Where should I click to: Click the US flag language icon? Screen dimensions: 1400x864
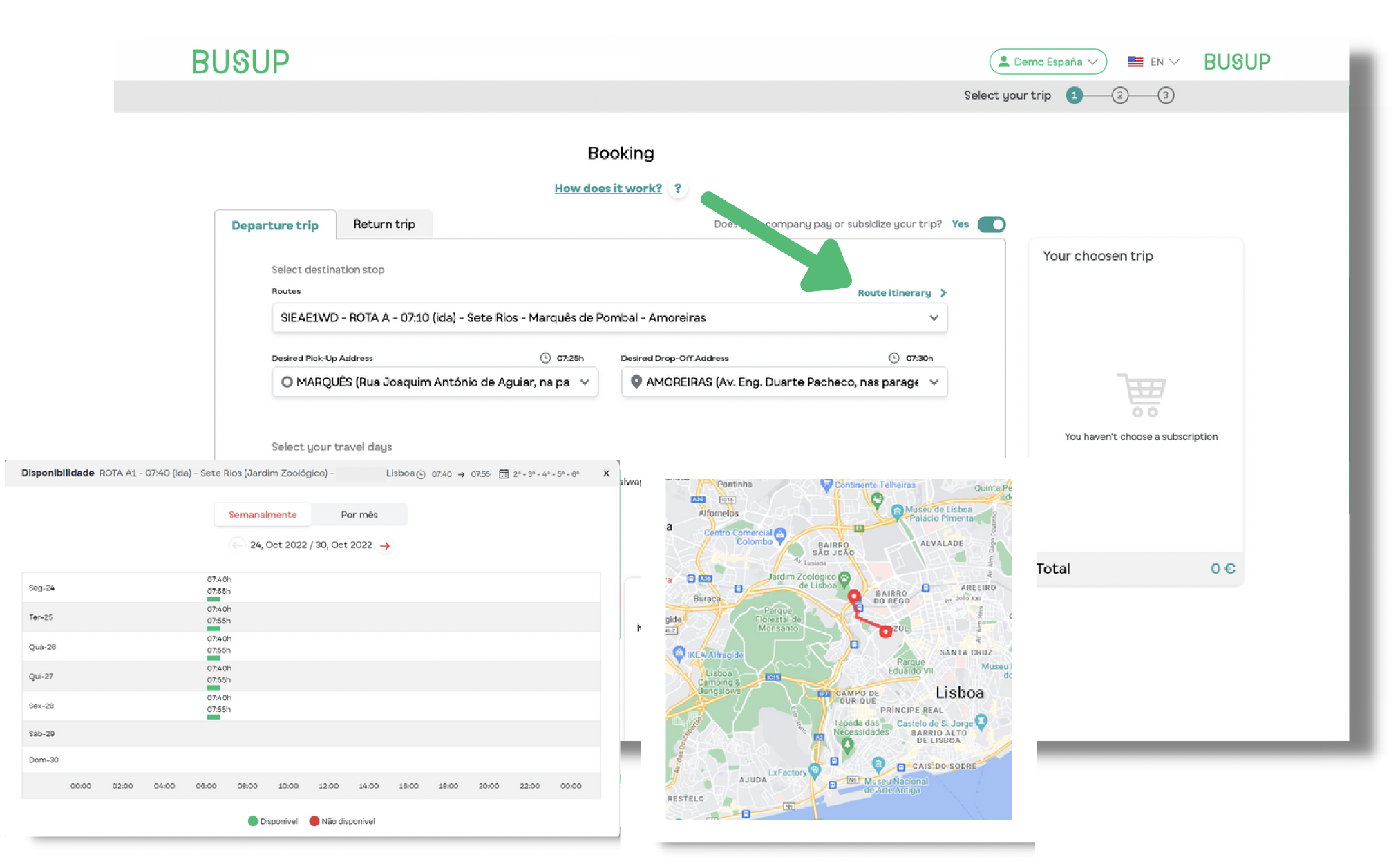pyautogui.click(x=1135, y=62)
